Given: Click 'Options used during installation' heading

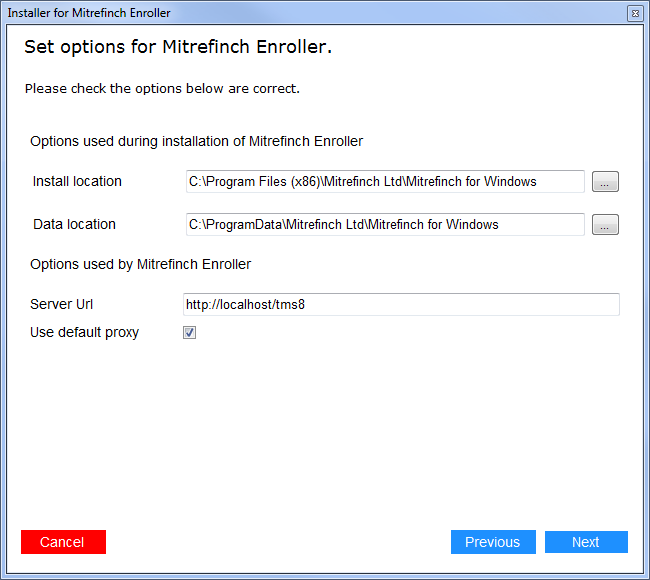Looking at the screenshot, I should tap(196, 141).
